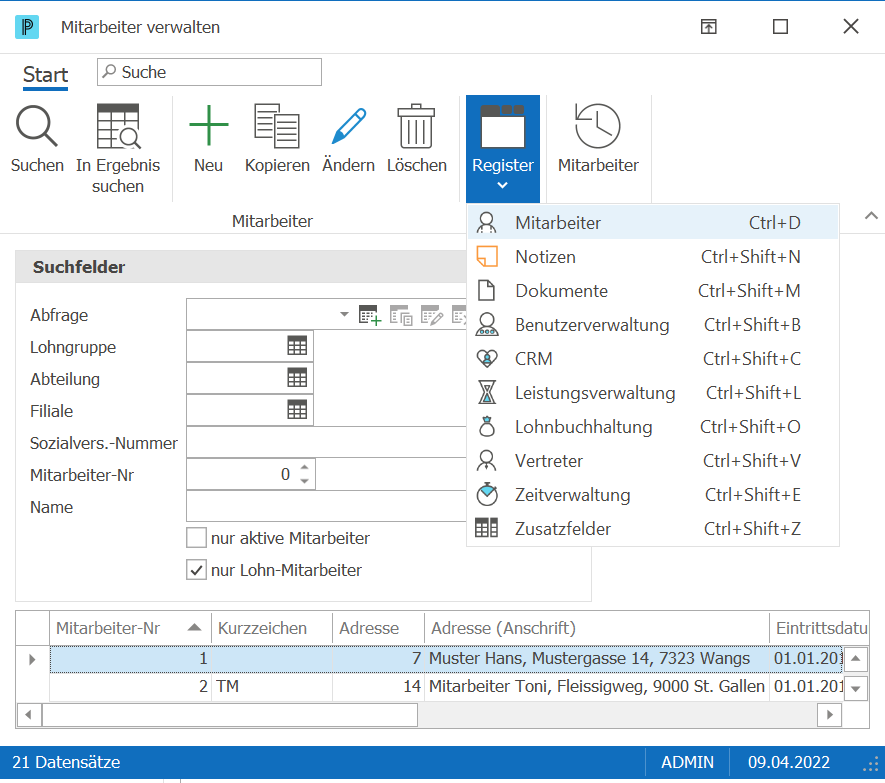Click the Notizen sticky note icon
Image resolution: width=885 pixels, height=783 pixels.
pos(487,257)
